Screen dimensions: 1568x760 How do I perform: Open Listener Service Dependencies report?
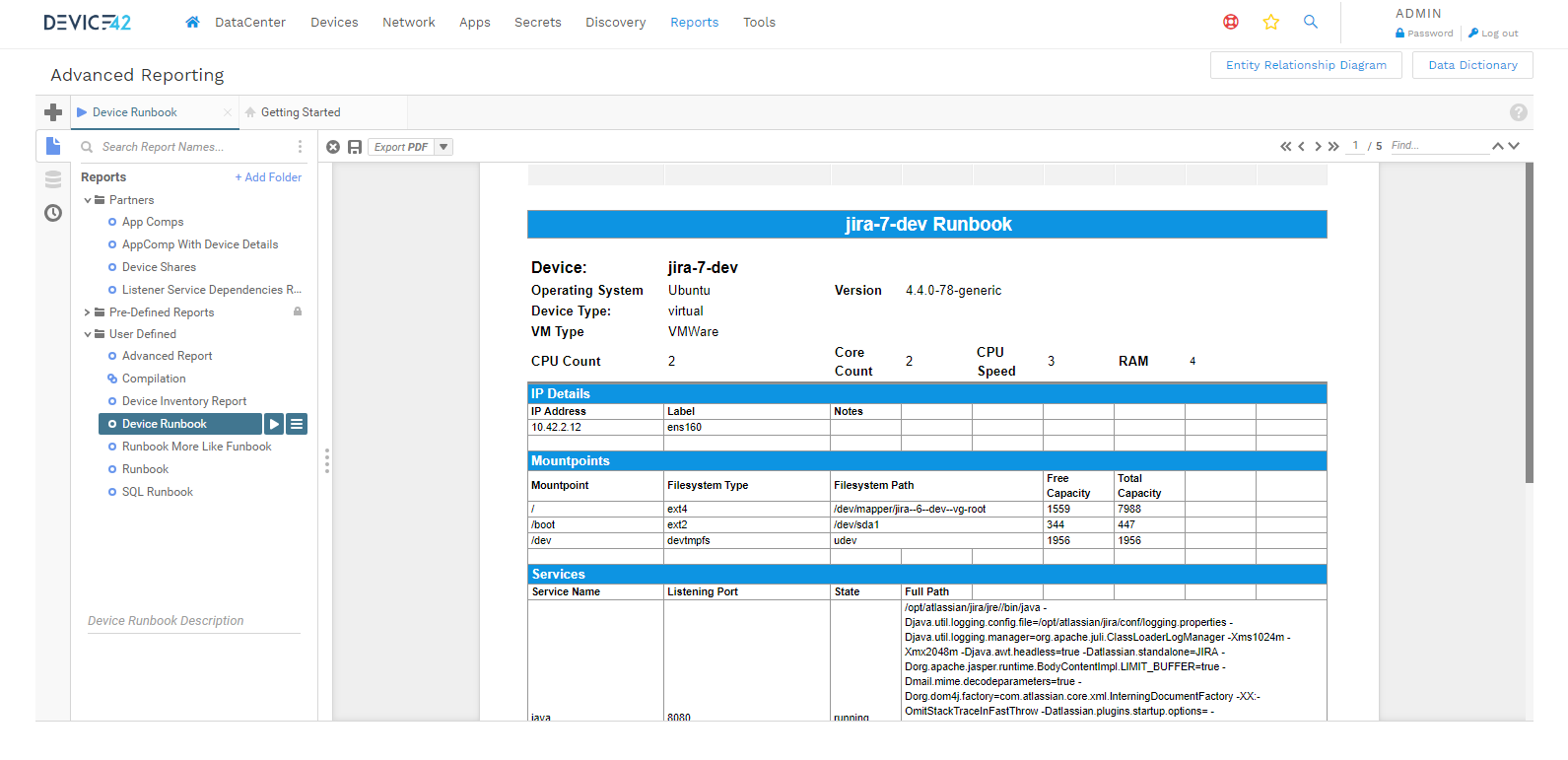[211, 290]
